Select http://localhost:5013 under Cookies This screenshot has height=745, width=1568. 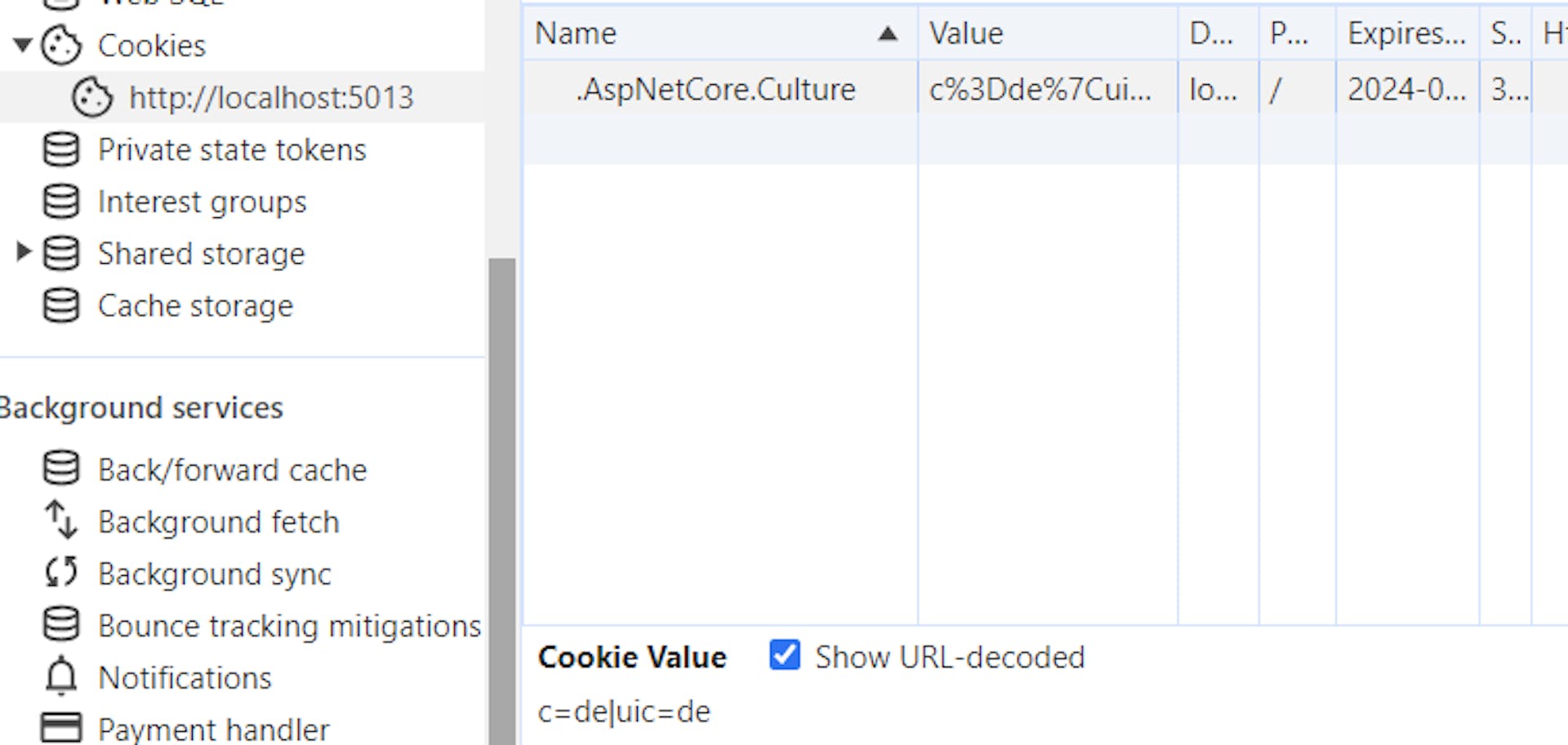(x=271, y=98)
